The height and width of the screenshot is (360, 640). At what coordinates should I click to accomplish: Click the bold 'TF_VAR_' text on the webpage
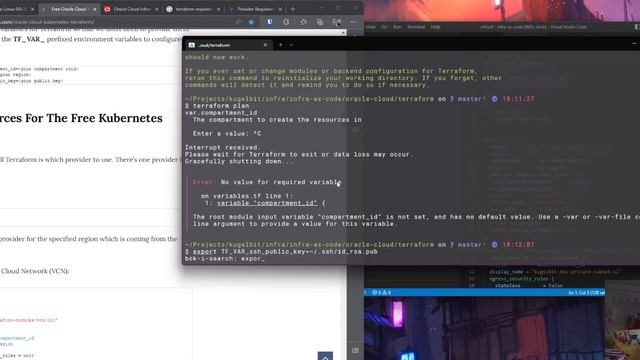pos(29,39)
